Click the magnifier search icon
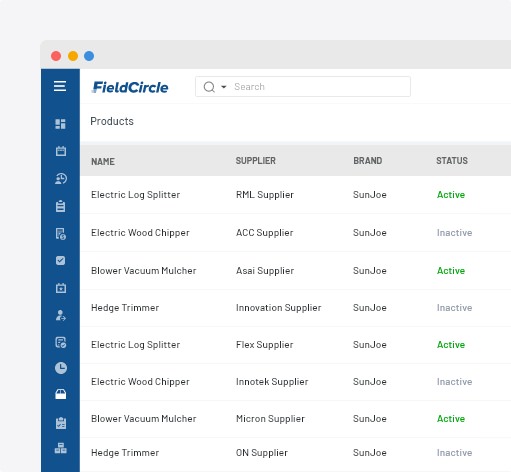Image resolution: width=511 pixels, height=472 pixels. click(x=209, y=87)
